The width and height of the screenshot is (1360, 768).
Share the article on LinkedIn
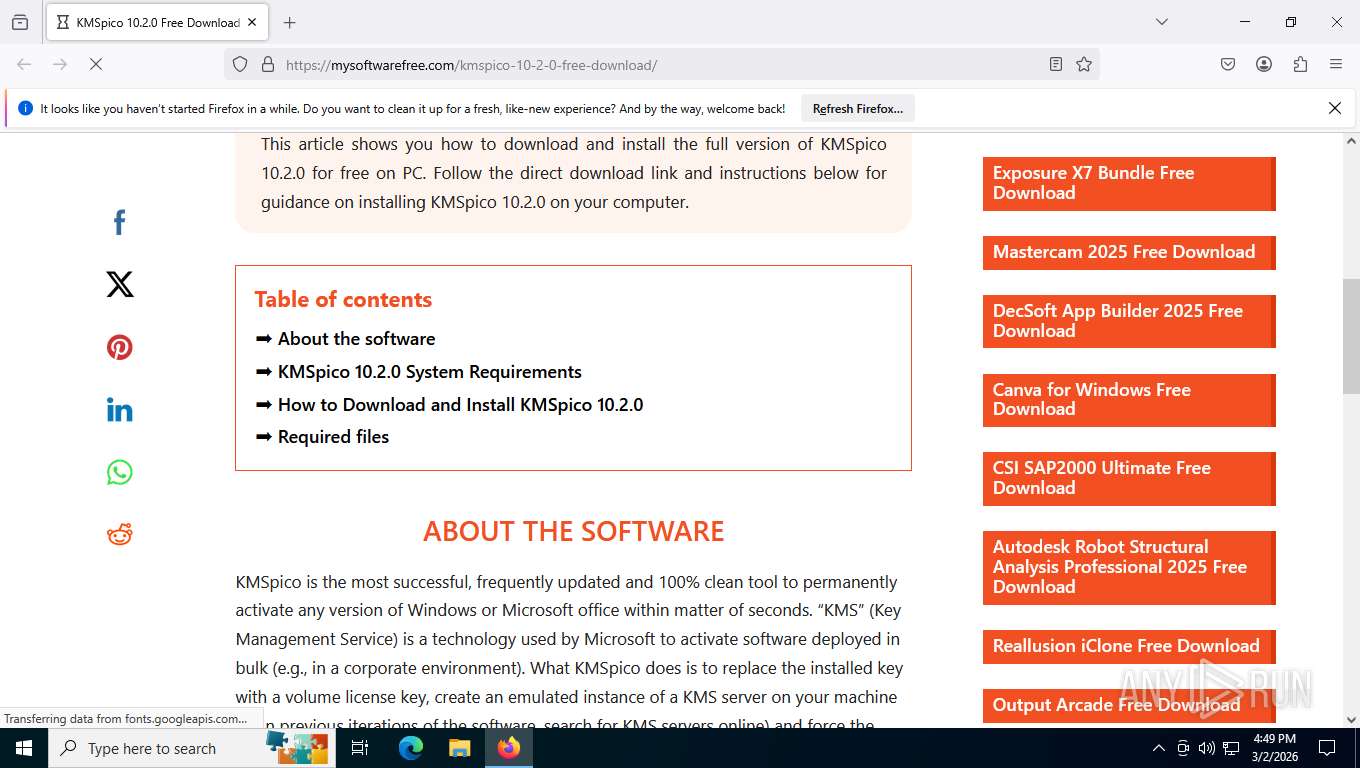(119, 410)
